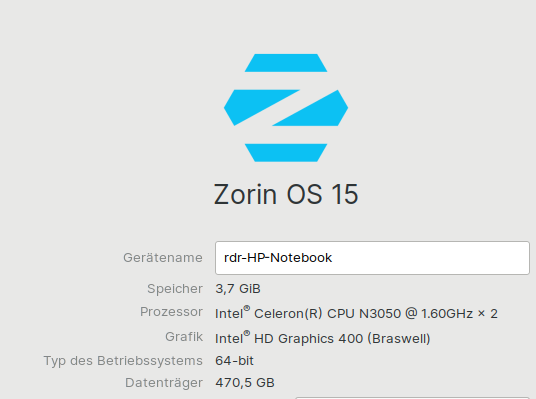This screenshot has width=536, height=399.
Task: Click the 3,7 GiB memory value
Action: 238,289
